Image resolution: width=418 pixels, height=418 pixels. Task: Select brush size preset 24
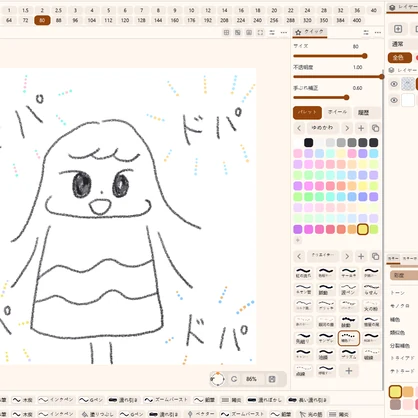307,10
